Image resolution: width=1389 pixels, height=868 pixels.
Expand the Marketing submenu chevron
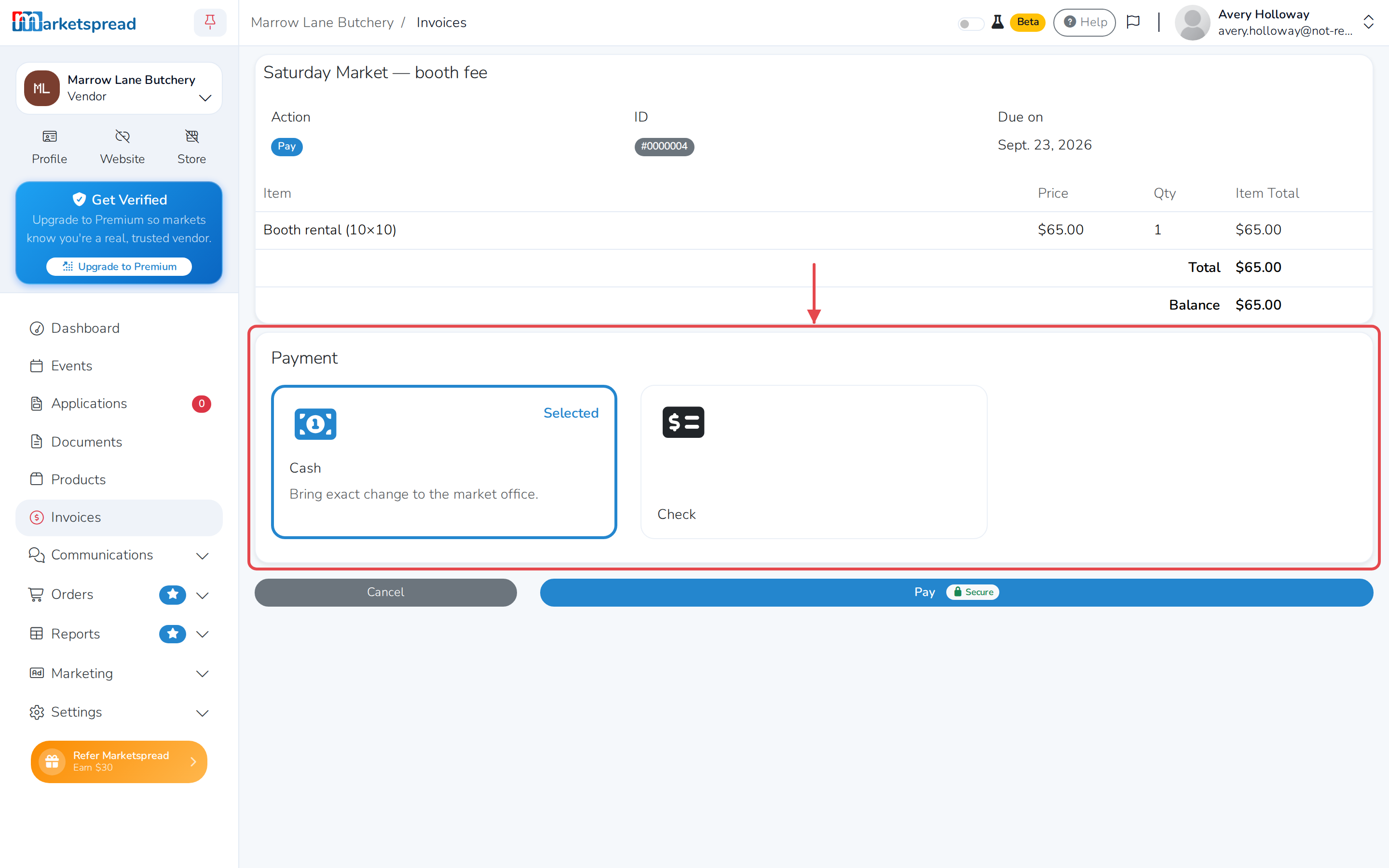pos(202,674)
